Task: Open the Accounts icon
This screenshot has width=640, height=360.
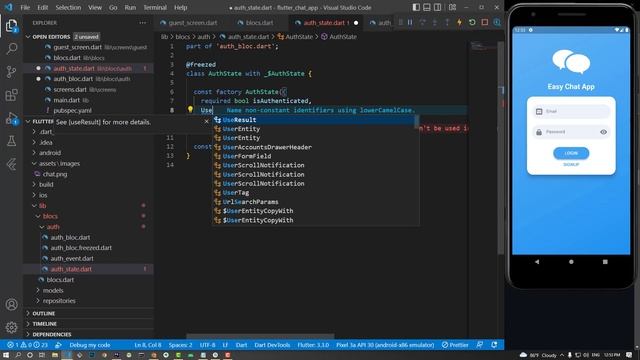Action: [x=11, y=304]
